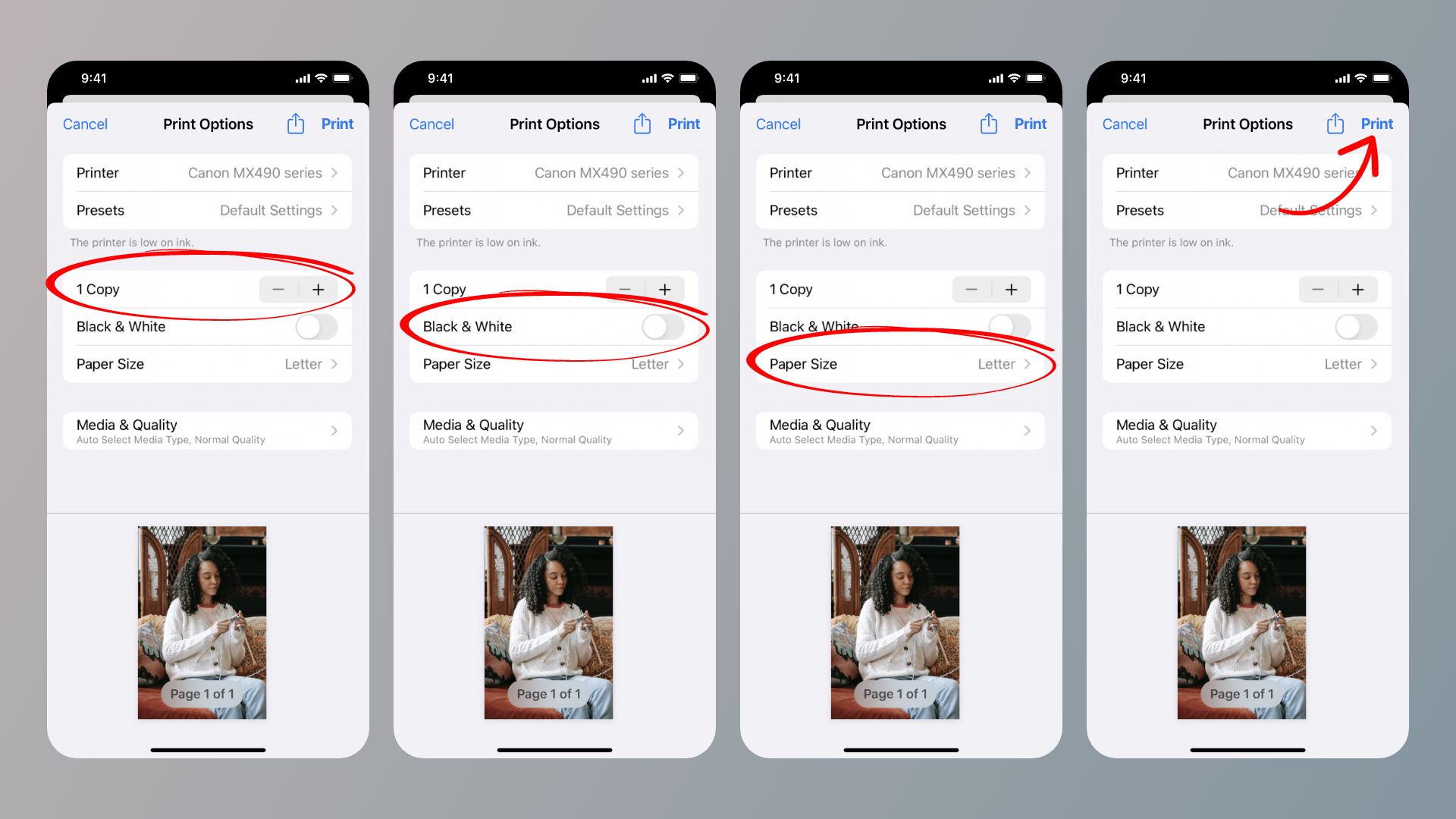Select 1 Copy stepper minus in first screen
This screenshot has width=1456, height=819.
(278, 289)
